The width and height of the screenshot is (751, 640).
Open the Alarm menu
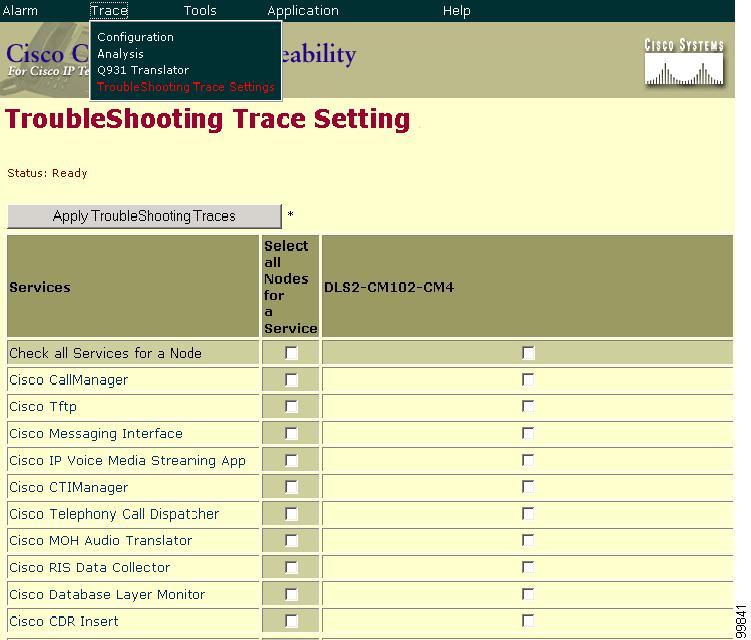pos(20,11)
